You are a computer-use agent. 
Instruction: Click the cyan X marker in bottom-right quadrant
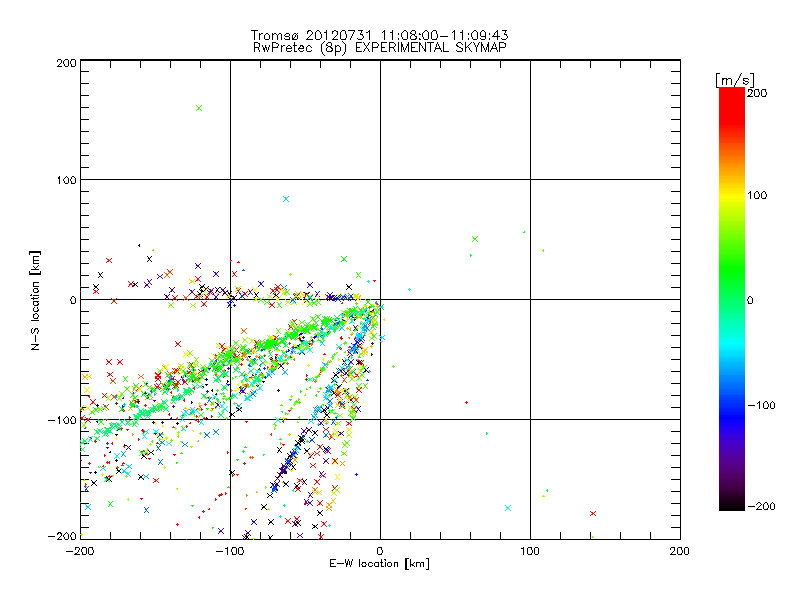[x=508, y=508]
